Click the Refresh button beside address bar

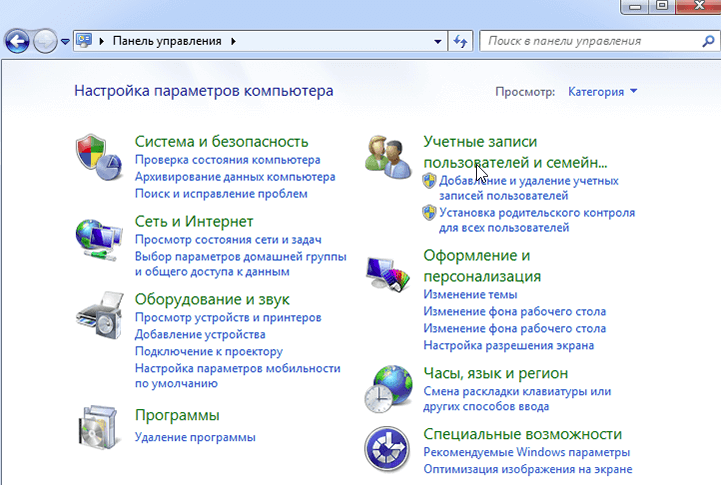point(460,41)
